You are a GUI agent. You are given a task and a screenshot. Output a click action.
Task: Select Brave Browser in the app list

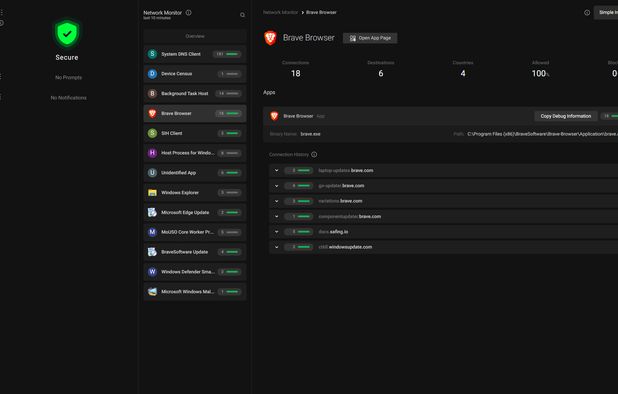(x=195, y=113)
